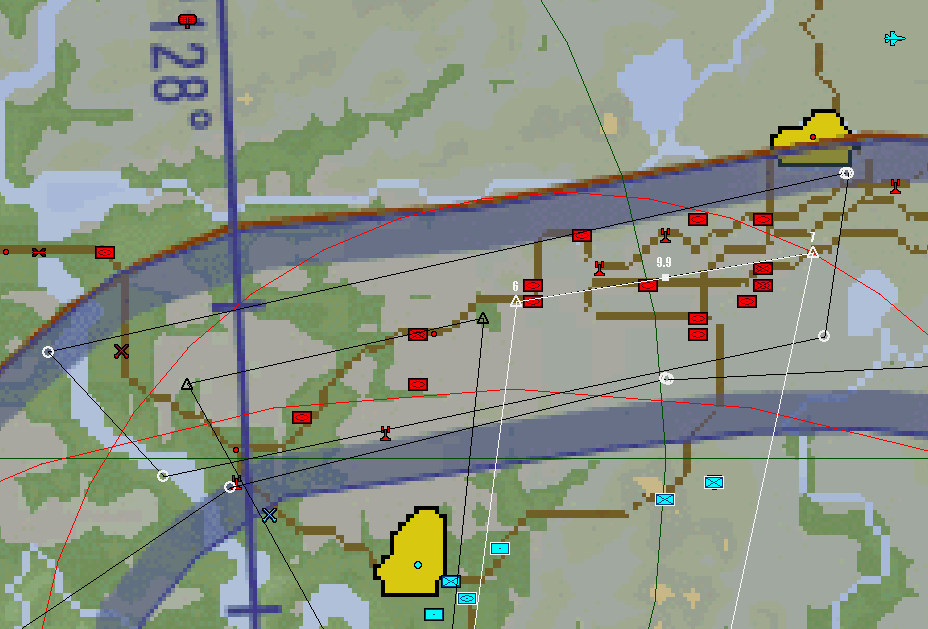928x629 pixels.
Task: Select the lower crossed red unit below waypoint 7
Action: (x=763, y=286)
